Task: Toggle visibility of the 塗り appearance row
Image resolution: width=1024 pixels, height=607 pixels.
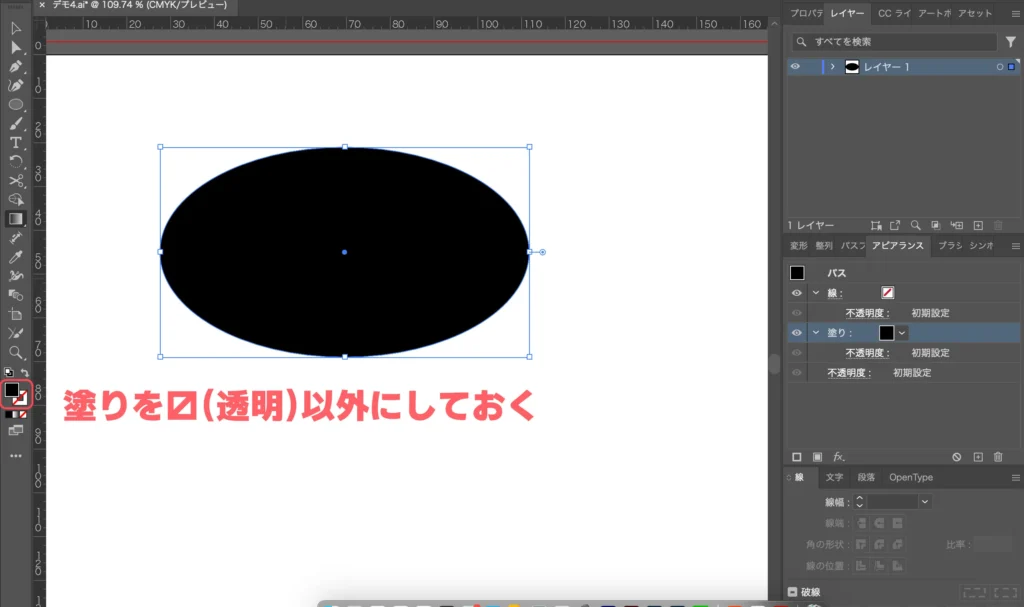Action: tap(796, 332)
